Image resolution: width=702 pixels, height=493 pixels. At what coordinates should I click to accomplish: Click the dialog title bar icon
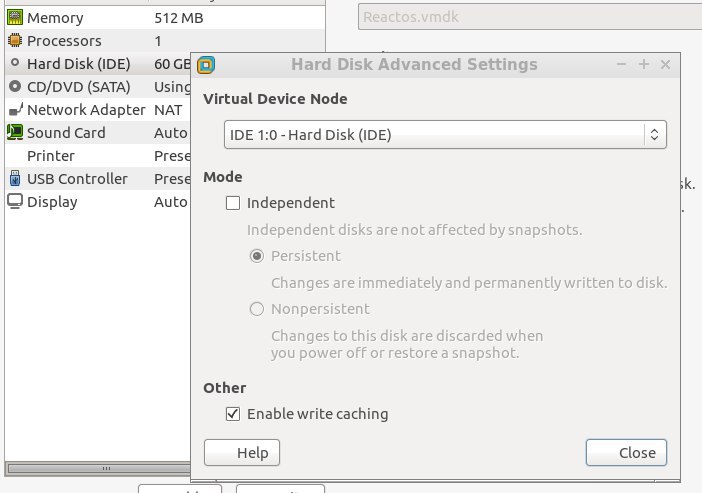(x=207, y=65)
